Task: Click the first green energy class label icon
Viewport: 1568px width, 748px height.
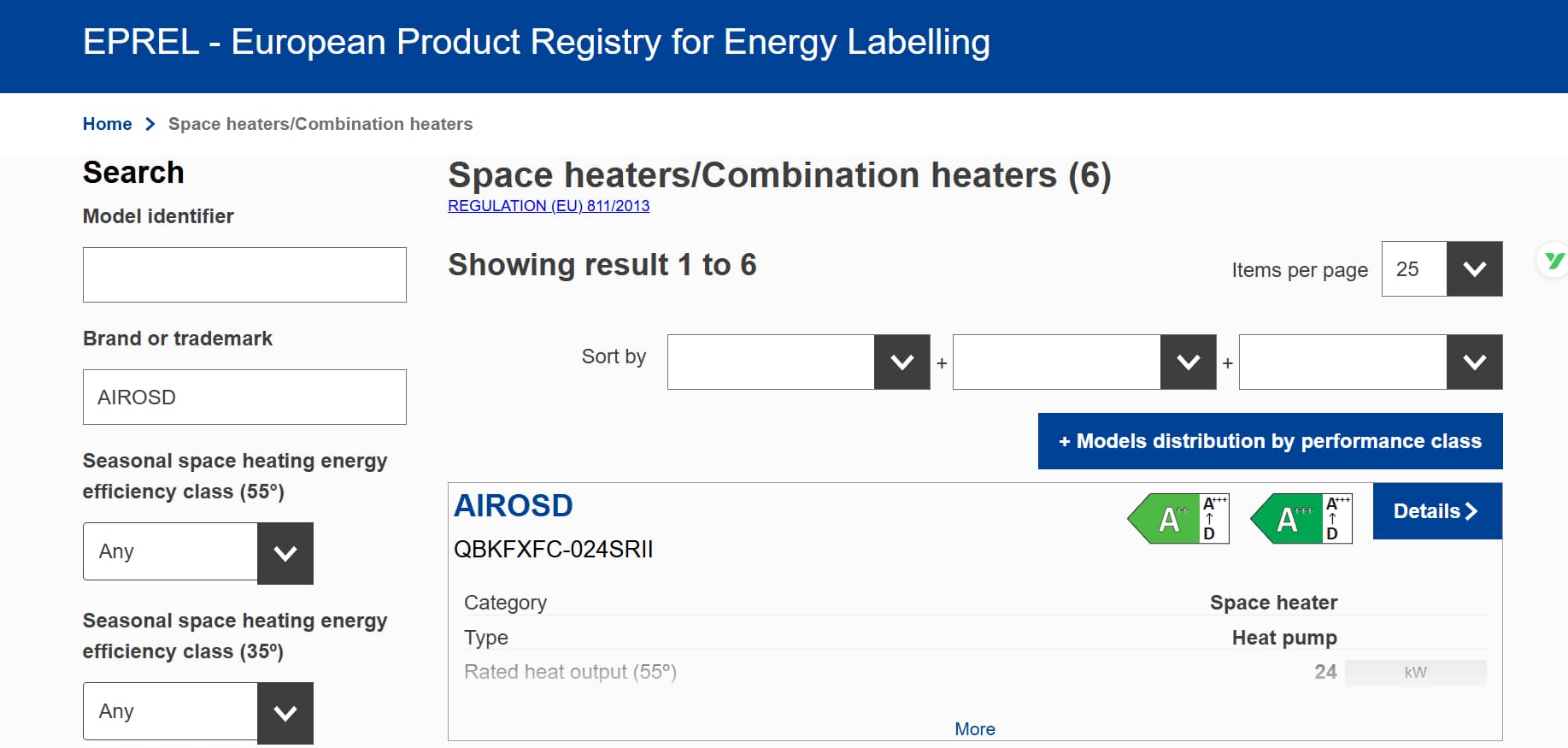Action: 1177,518
